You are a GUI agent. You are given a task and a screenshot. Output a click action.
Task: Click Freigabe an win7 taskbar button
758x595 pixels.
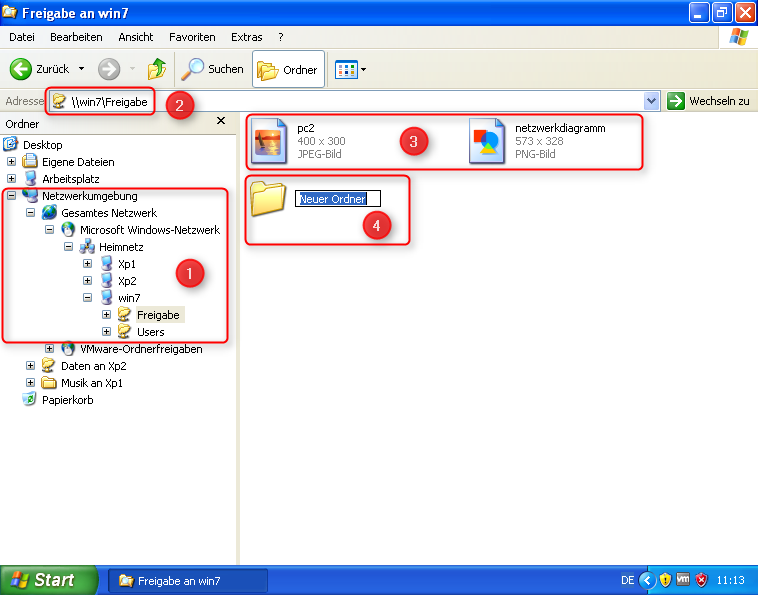tap(188, 580)
